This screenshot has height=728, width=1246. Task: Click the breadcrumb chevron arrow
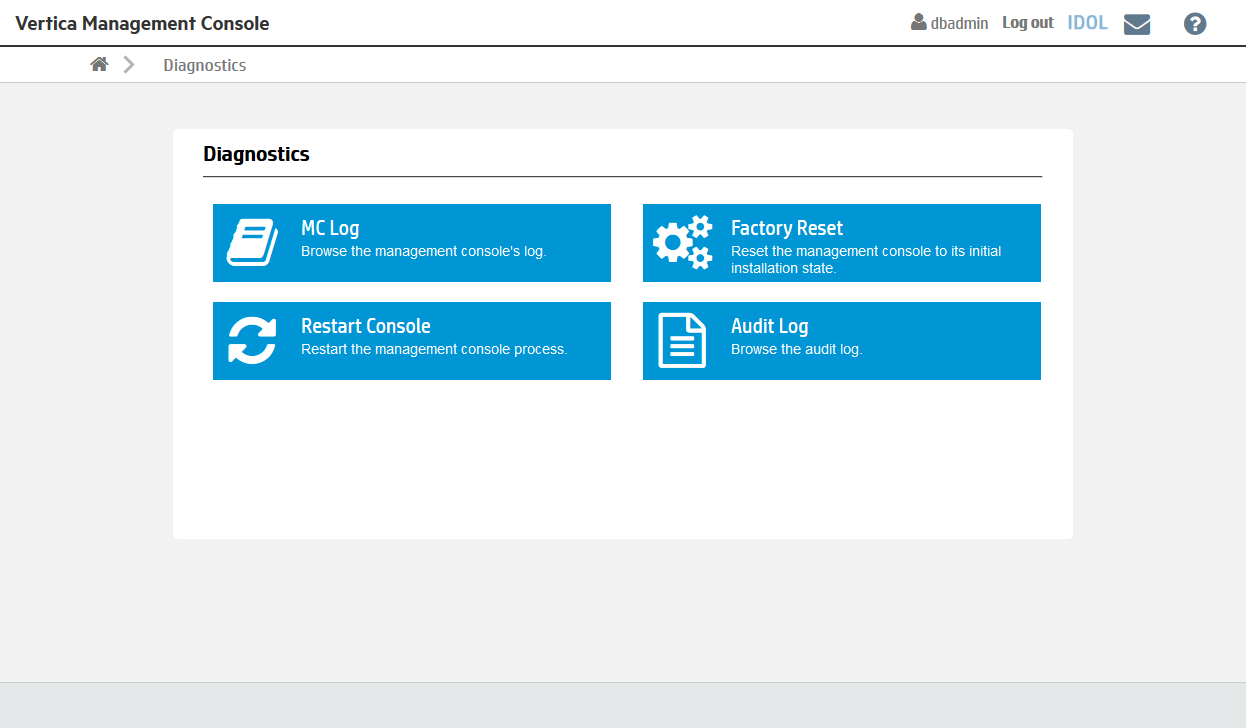pyautogui.click(x=129, y=65)
